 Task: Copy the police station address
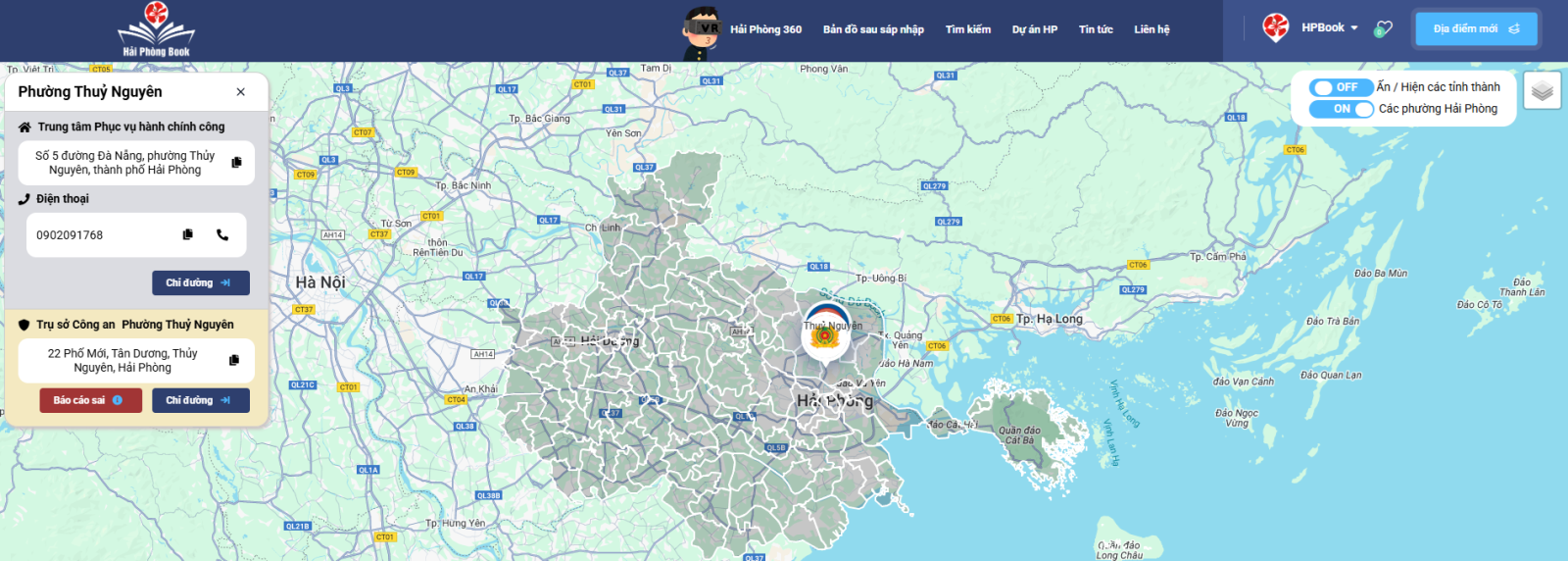pos(234,360)
